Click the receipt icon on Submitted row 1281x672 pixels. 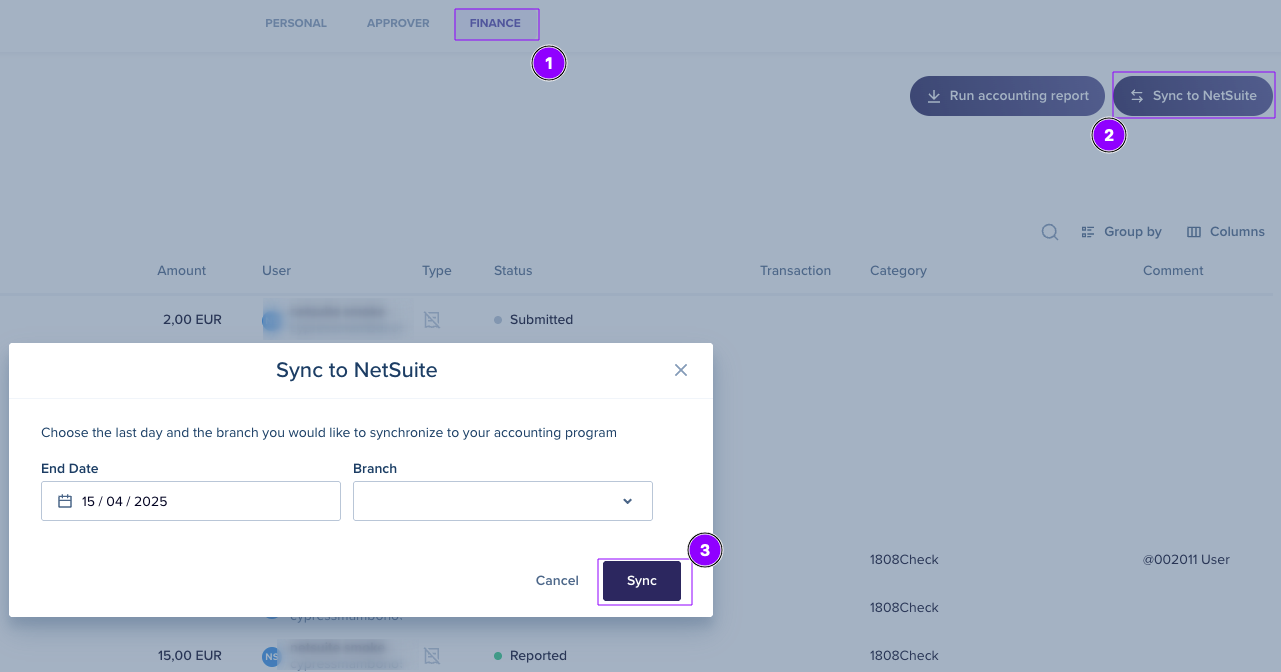tap(432, 320)
